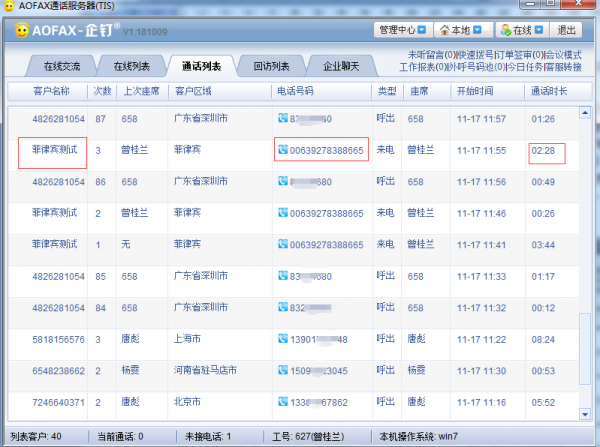The image size is (600, 447).
Task: Click the 类型 column header
Action: pos(387,91)
